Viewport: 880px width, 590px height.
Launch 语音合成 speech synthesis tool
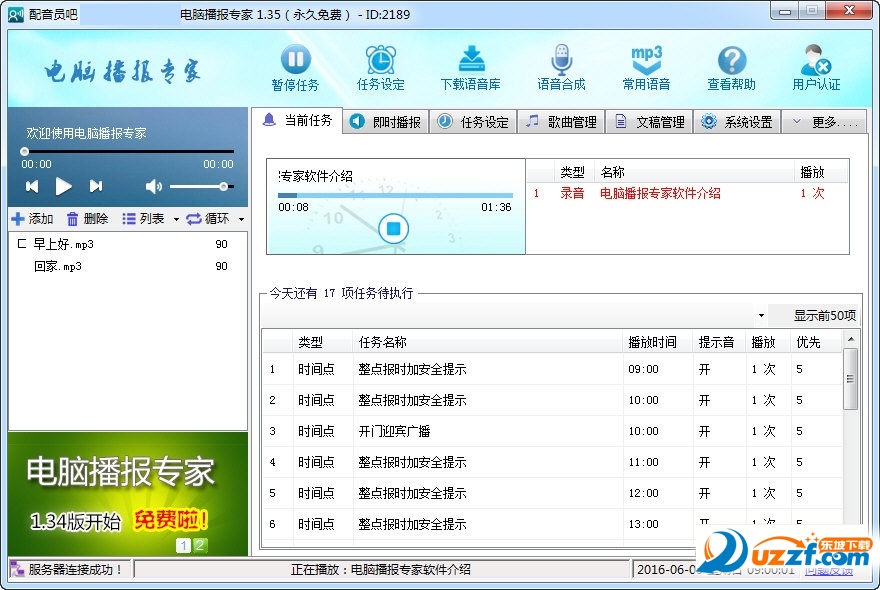561,66
